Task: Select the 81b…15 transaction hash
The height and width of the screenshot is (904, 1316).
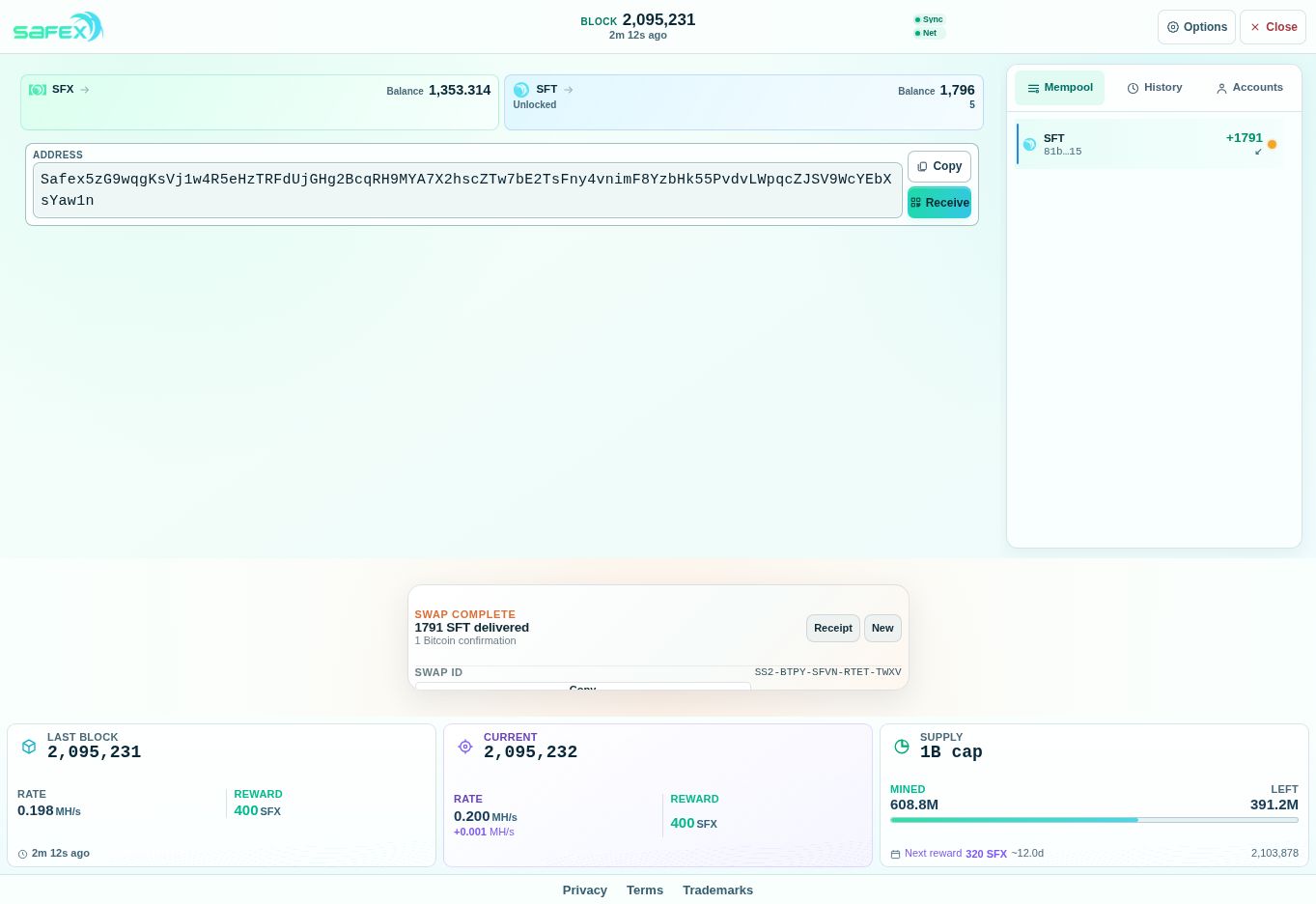Action: (x=1062, y=152)
